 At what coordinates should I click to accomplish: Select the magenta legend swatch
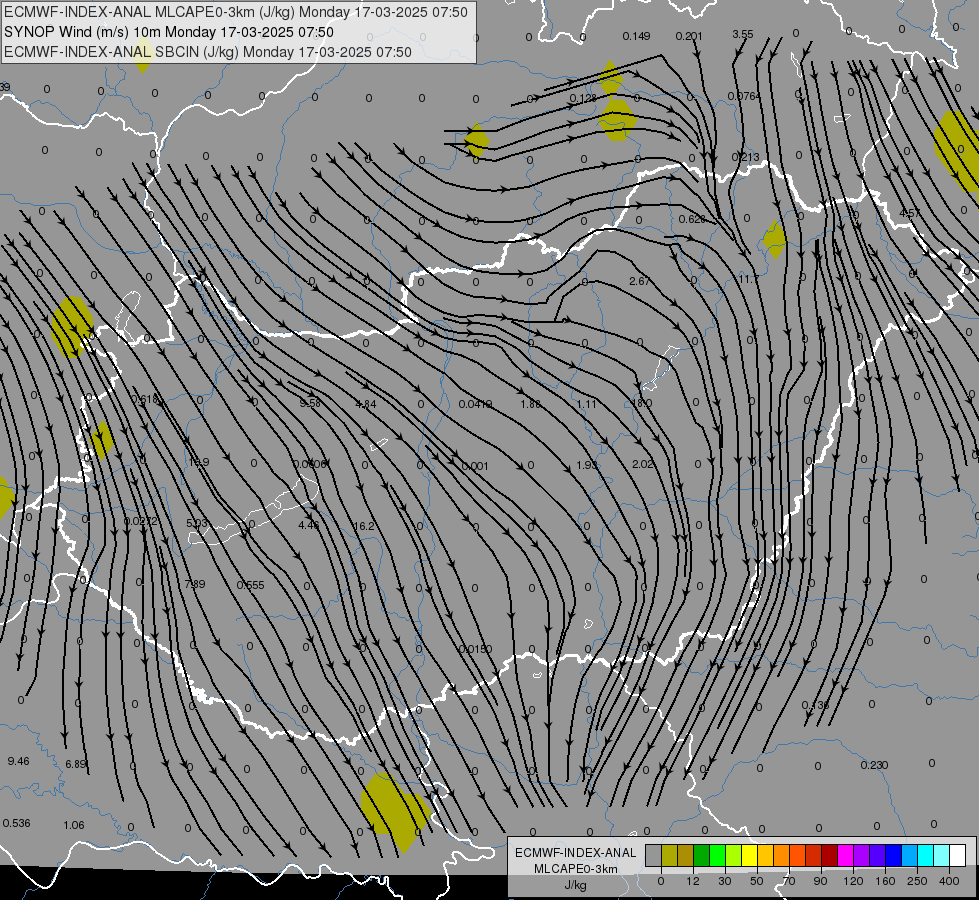click(x=845, y=855)
